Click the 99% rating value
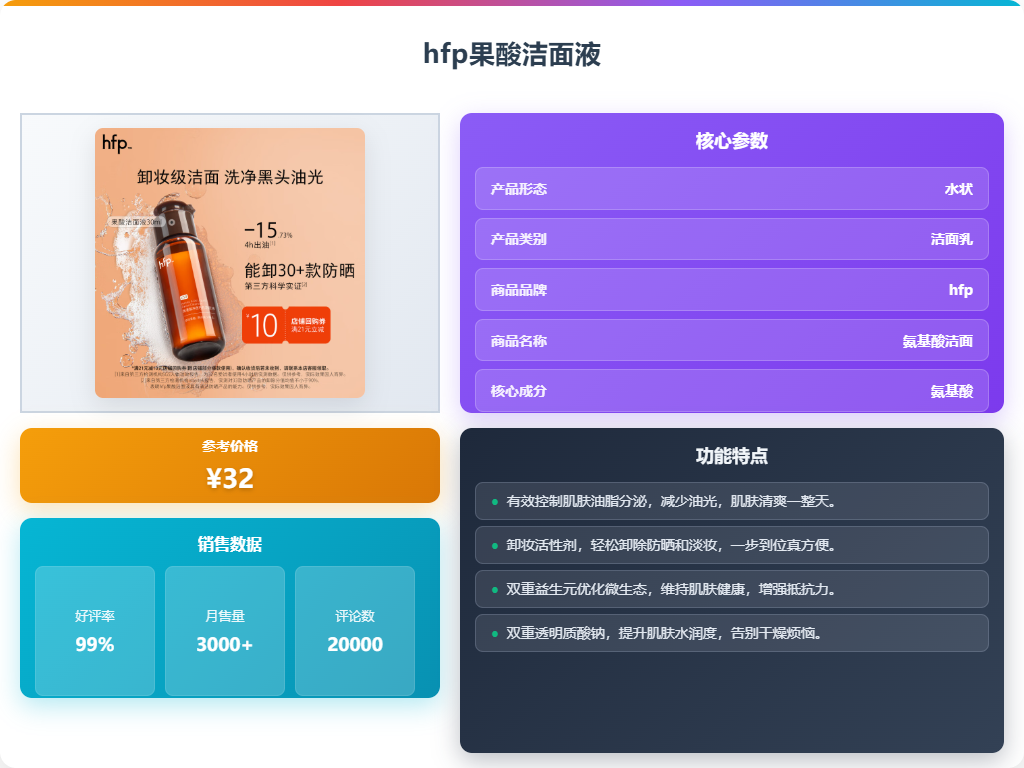The height and width of the screenshot is (768, 1024). [x=95, y=645]
